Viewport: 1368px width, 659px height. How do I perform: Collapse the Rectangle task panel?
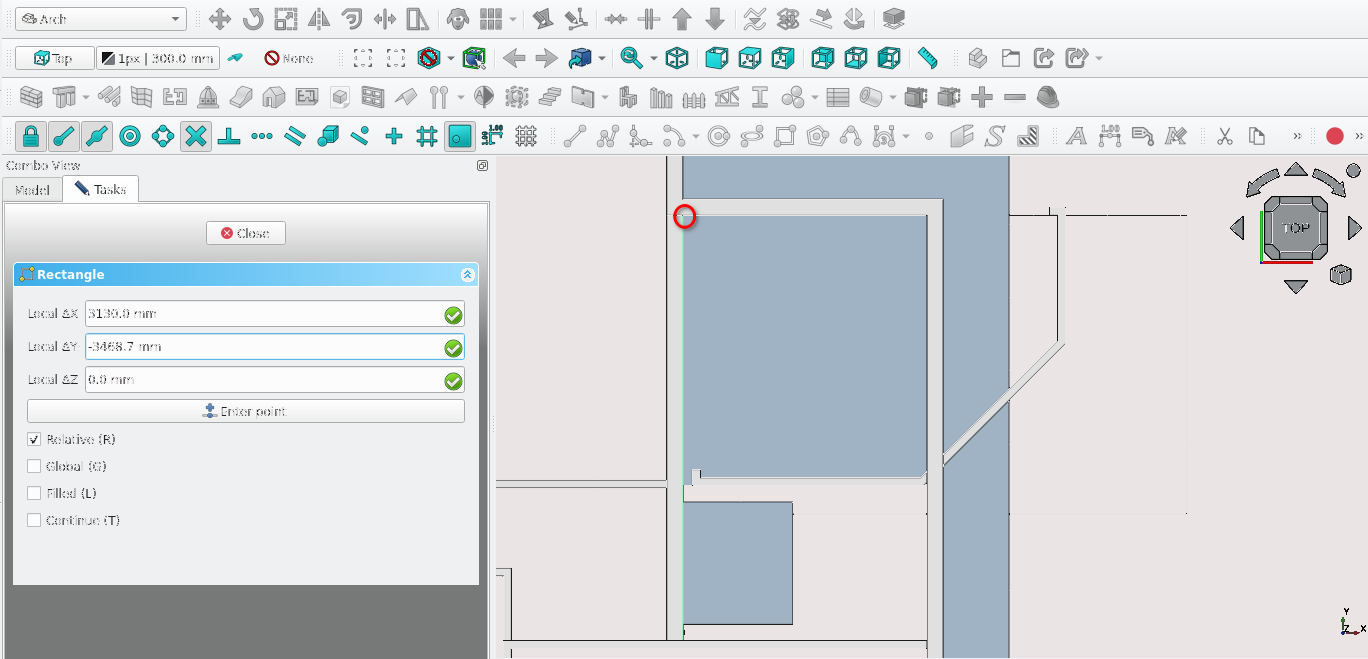point(467,275)
